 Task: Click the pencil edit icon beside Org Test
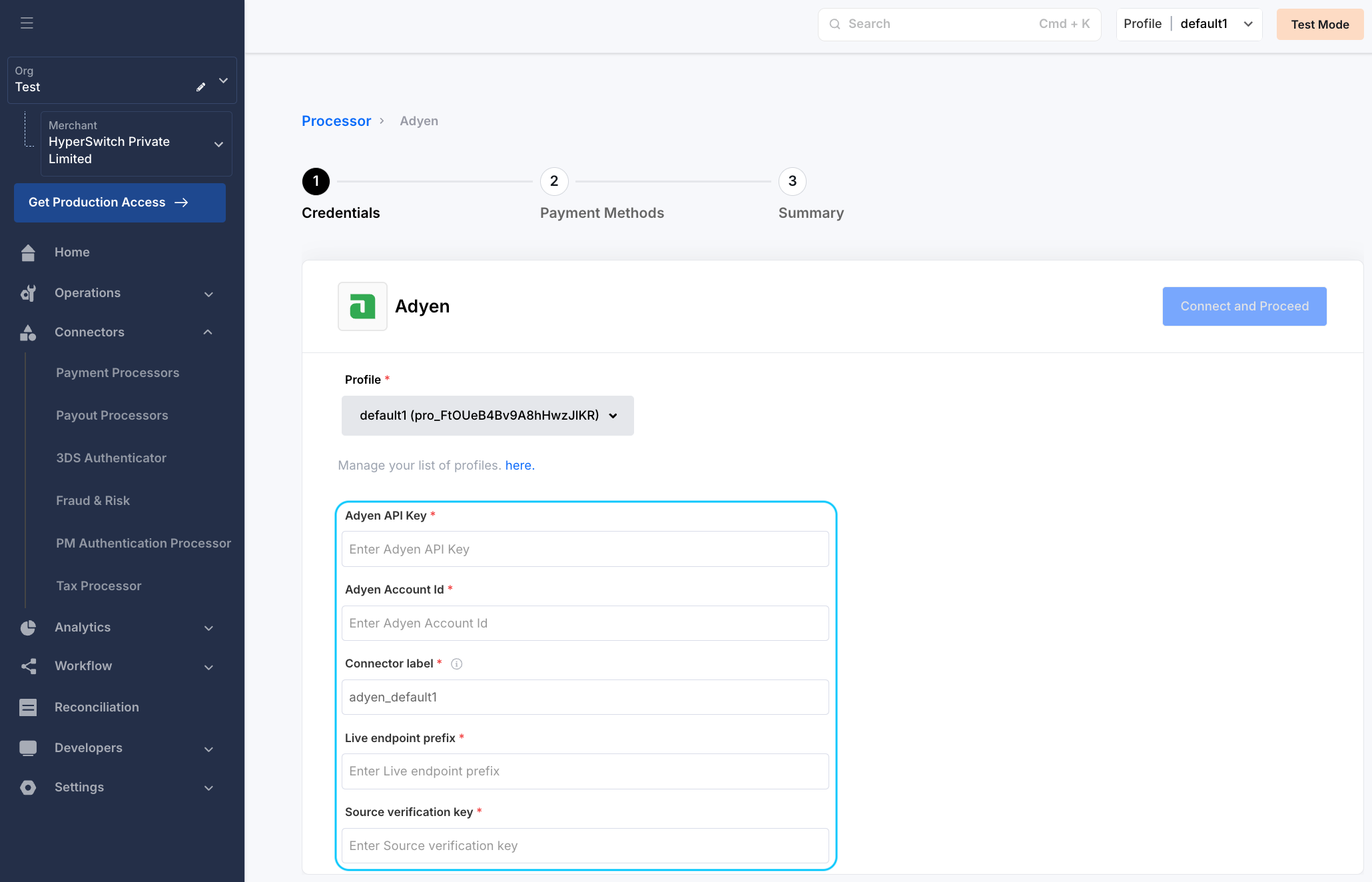tap(200, 87)
